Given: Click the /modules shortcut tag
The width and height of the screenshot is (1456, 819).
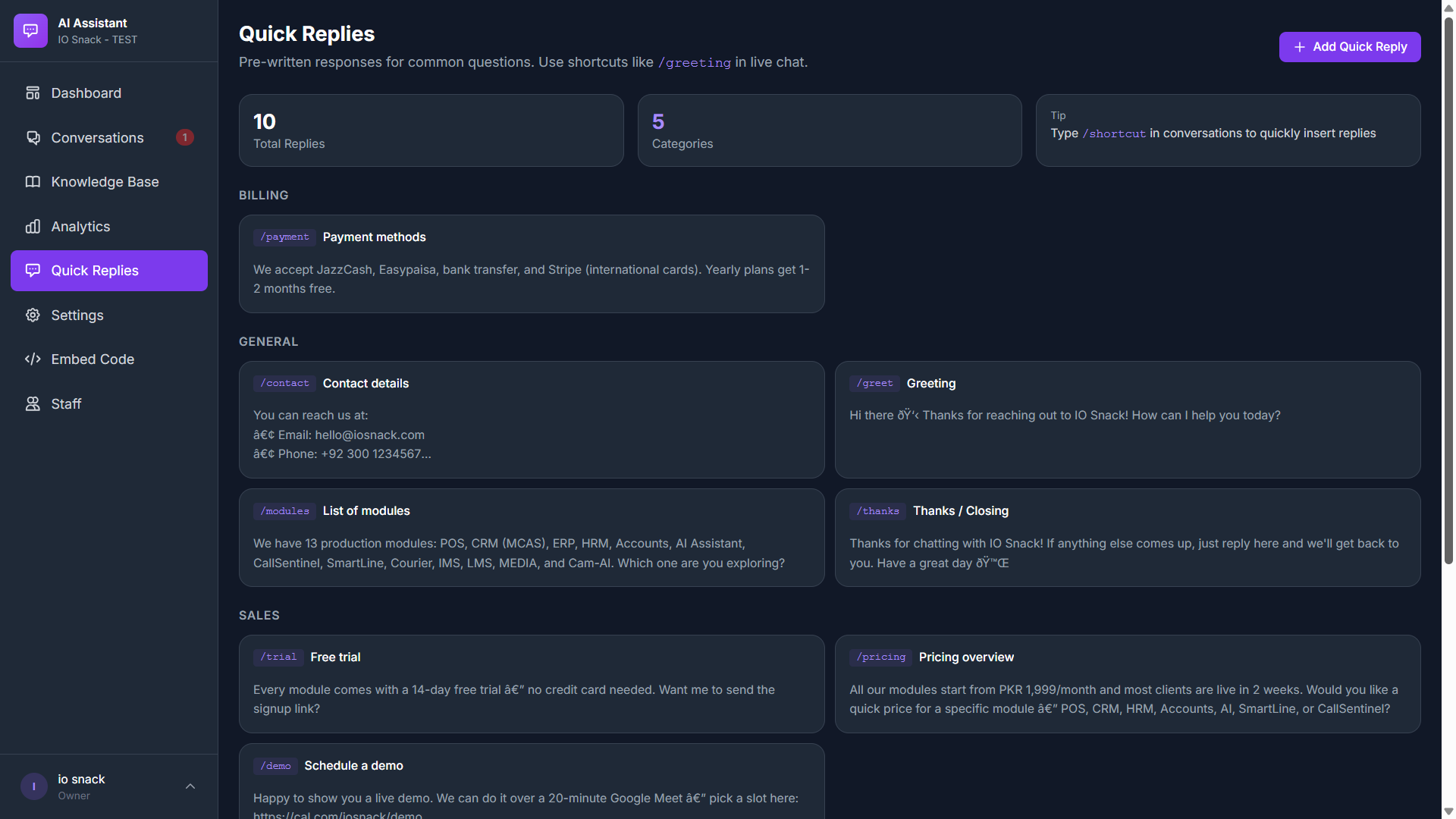Looking at the screenshot, I should coord(284,511).
